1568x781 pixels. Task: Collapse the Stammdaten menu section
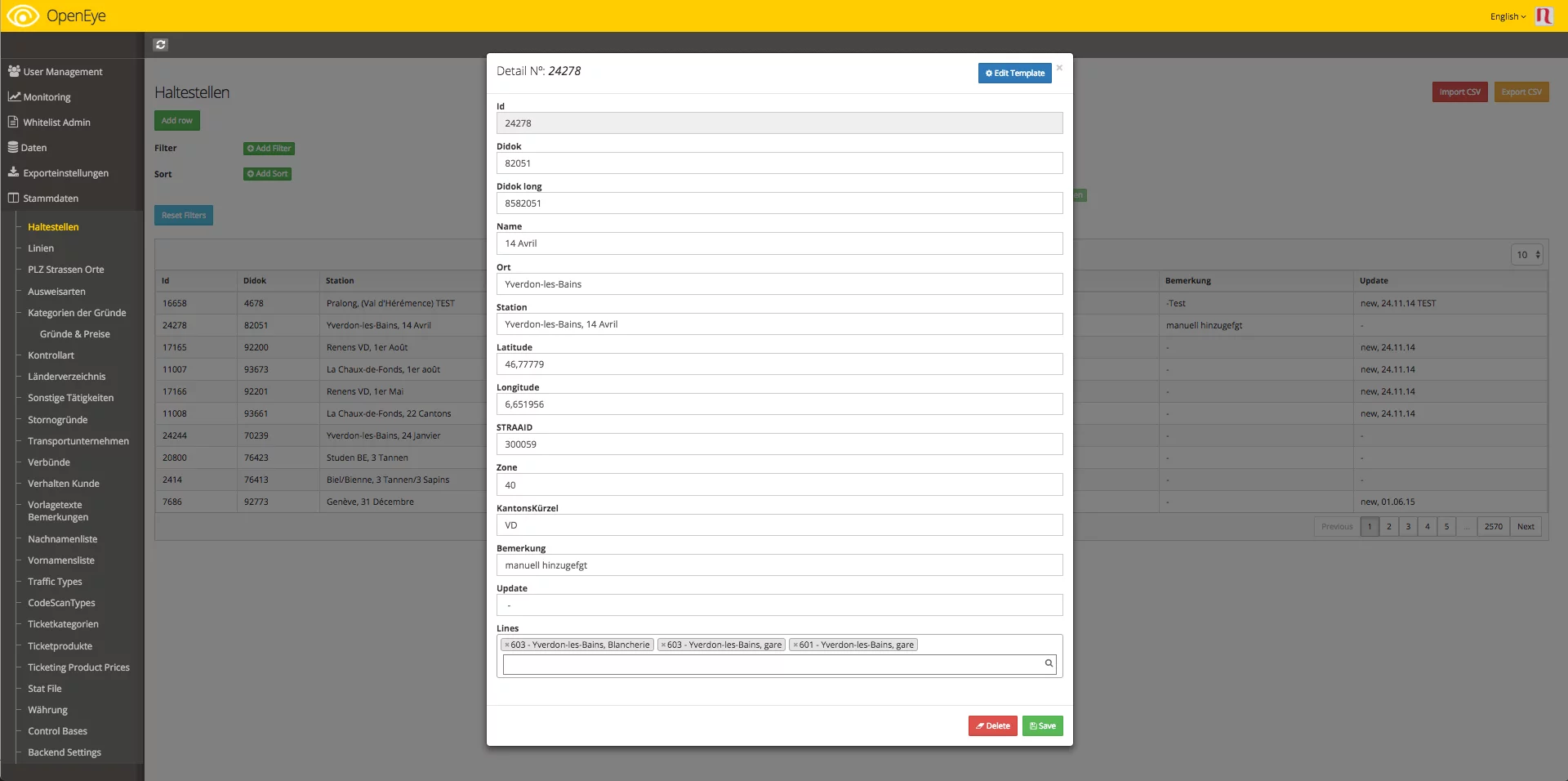click(51, 199)
